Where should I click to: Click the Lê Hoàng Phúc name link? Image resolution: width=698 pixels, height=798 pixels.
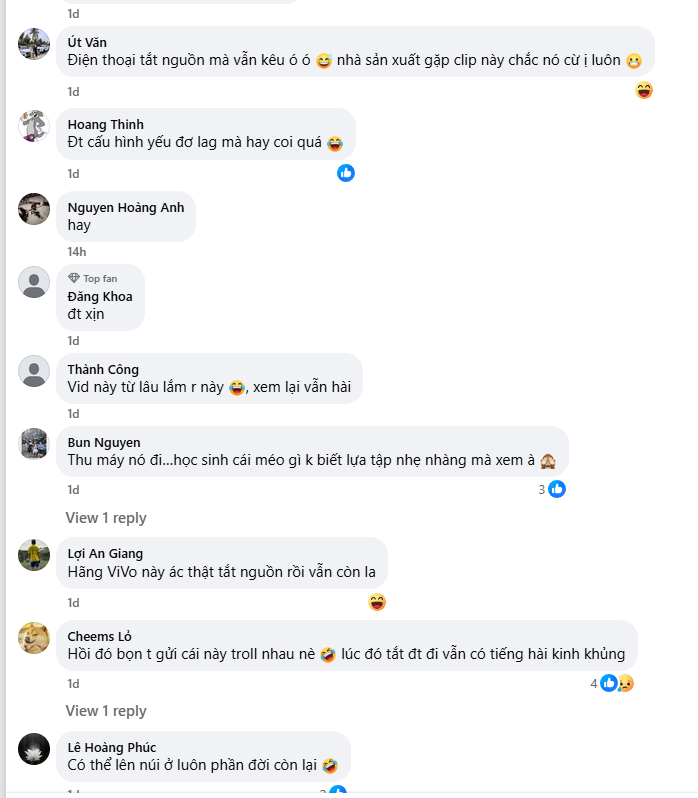(112, 748)
